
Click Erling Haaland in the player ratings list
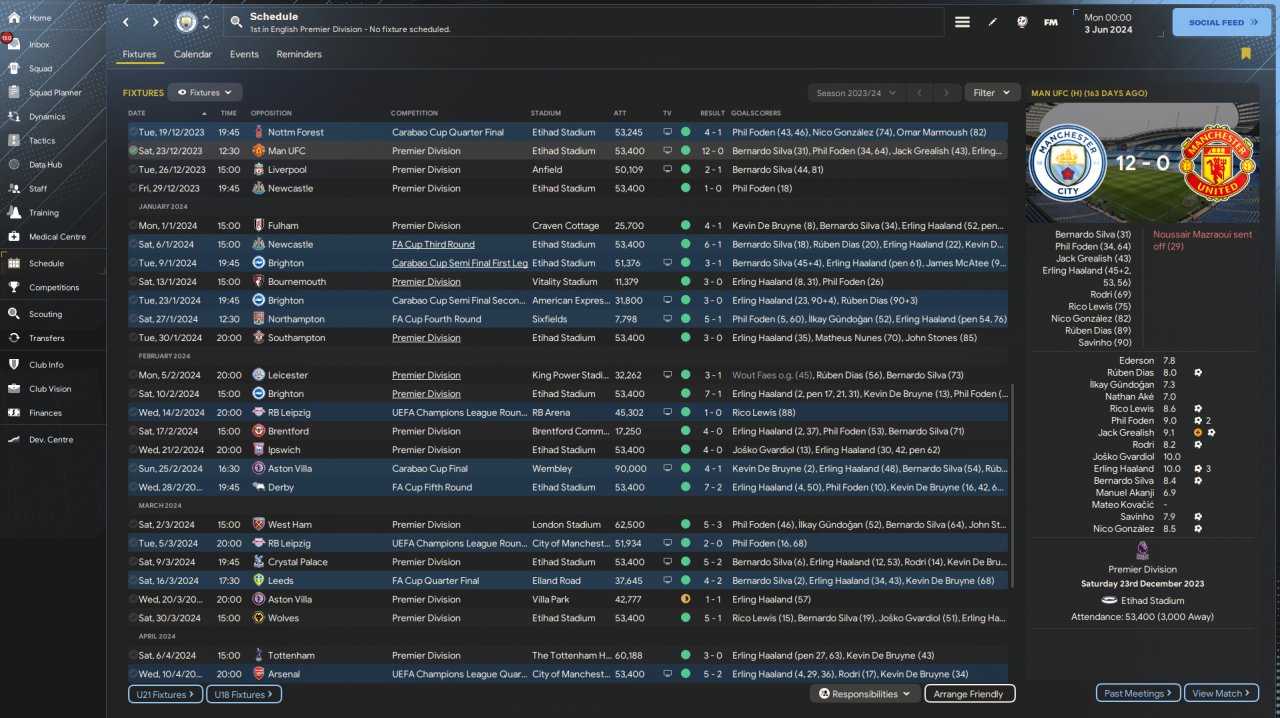pos(1123,468)
